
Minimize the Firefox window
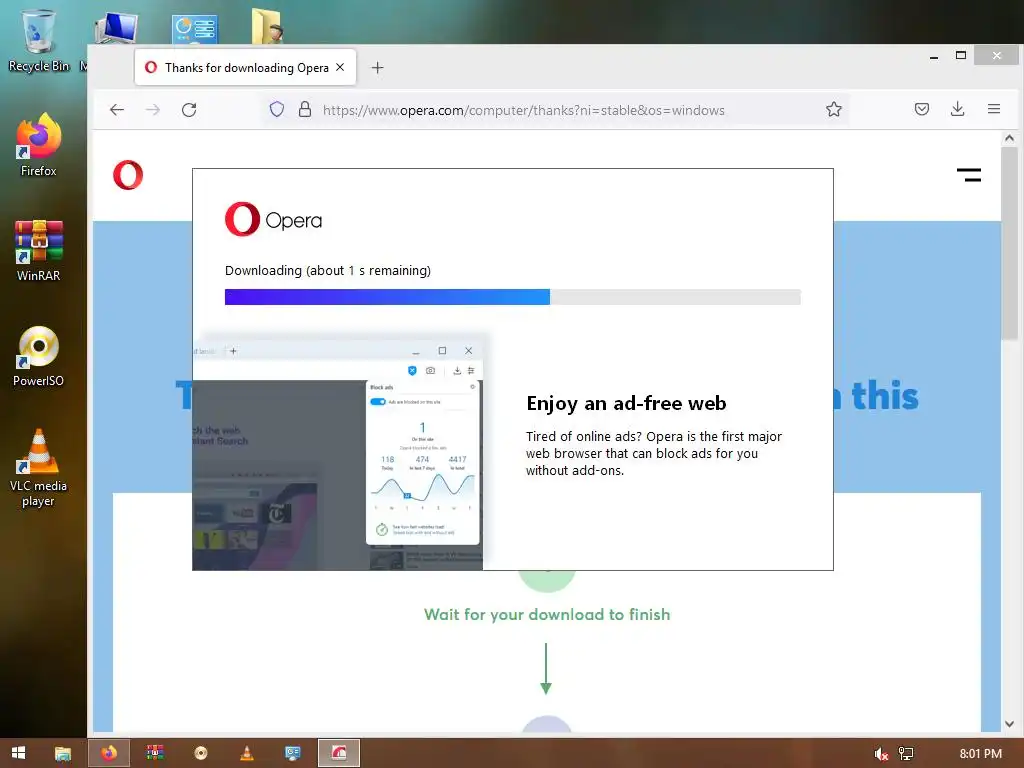(934, 56)
